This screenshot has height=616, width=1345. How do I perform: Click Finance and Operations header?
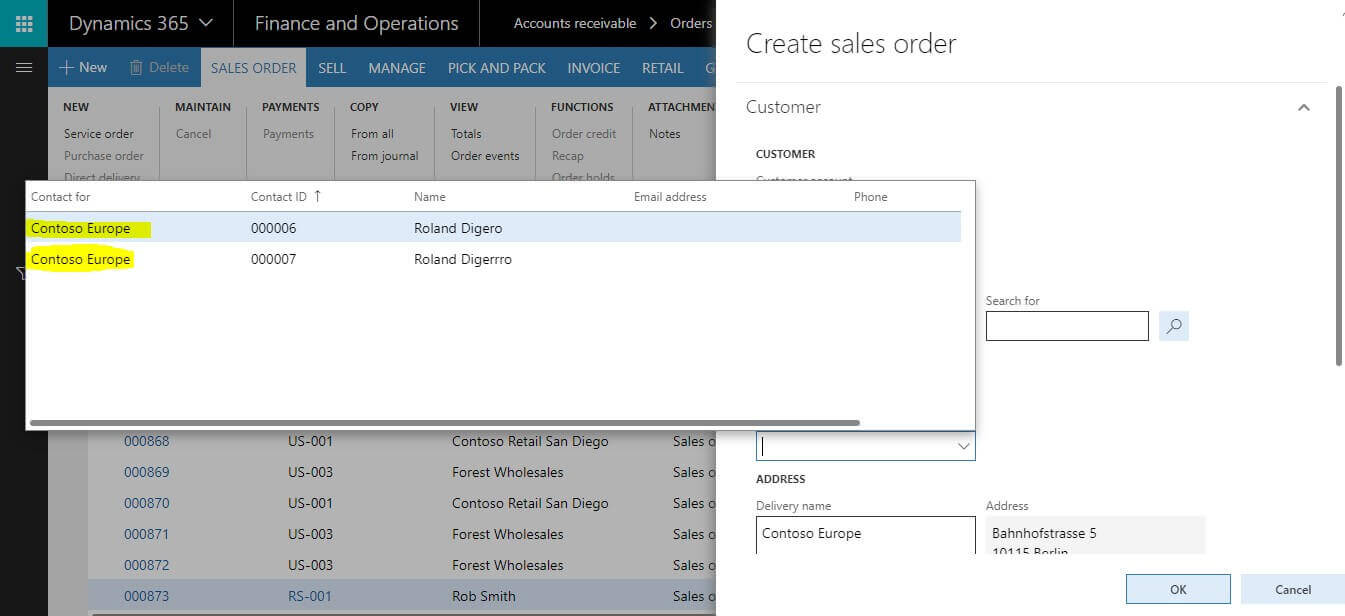pos(356,23)
